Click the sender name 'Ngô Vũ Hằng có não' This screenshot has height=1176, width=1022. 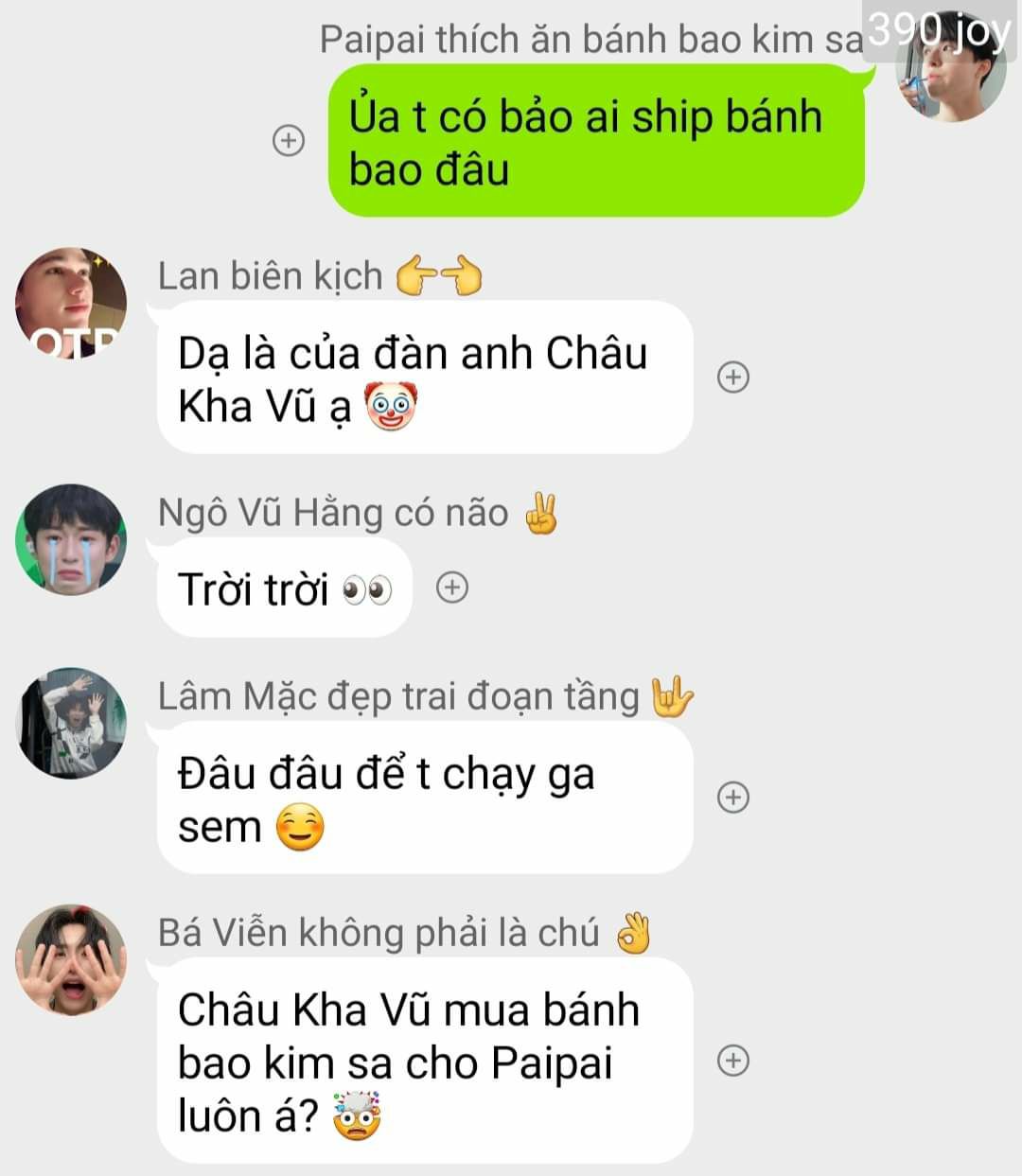click(333, 513)
